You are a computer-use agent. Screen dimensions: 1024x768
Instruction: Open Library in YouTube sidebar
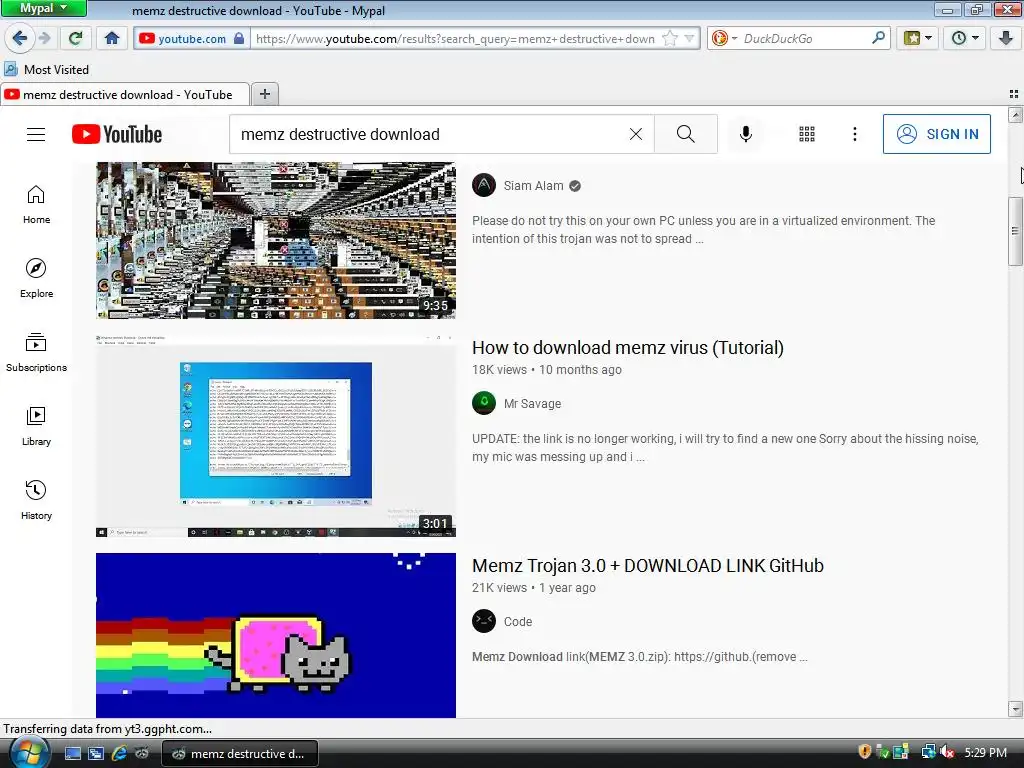(36, 426)
